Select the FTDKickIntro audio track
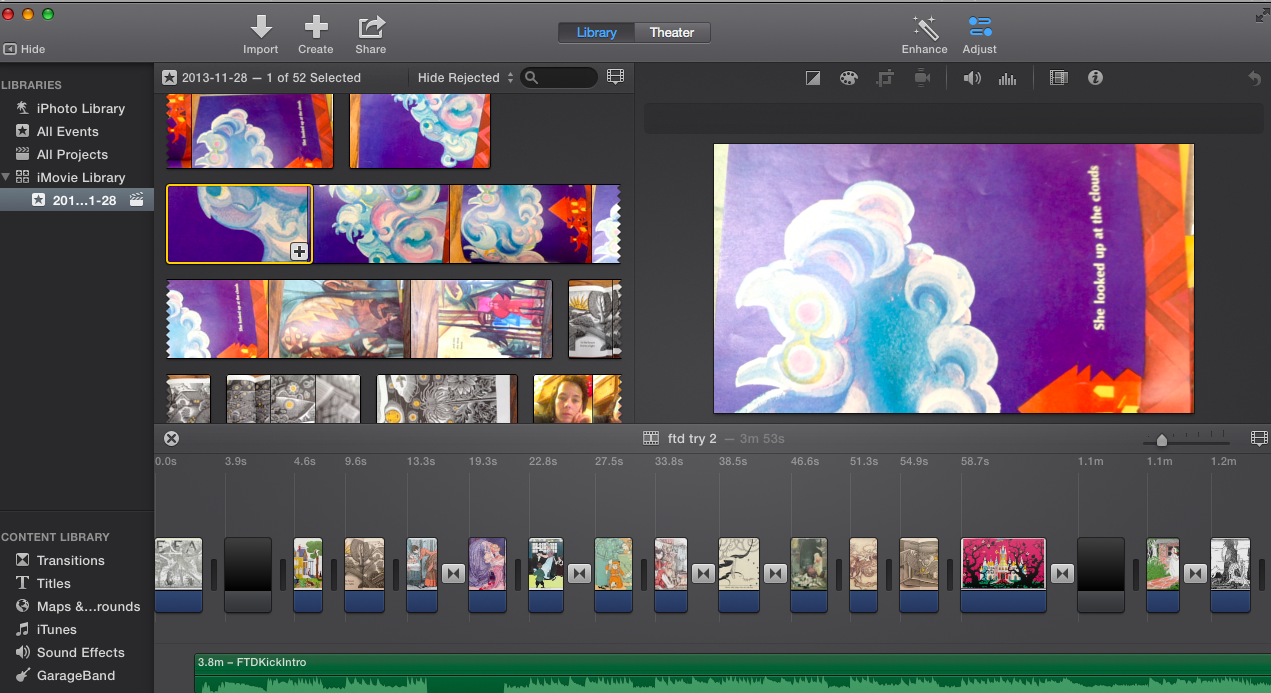The image size is (1271, 693). (732, 673)
